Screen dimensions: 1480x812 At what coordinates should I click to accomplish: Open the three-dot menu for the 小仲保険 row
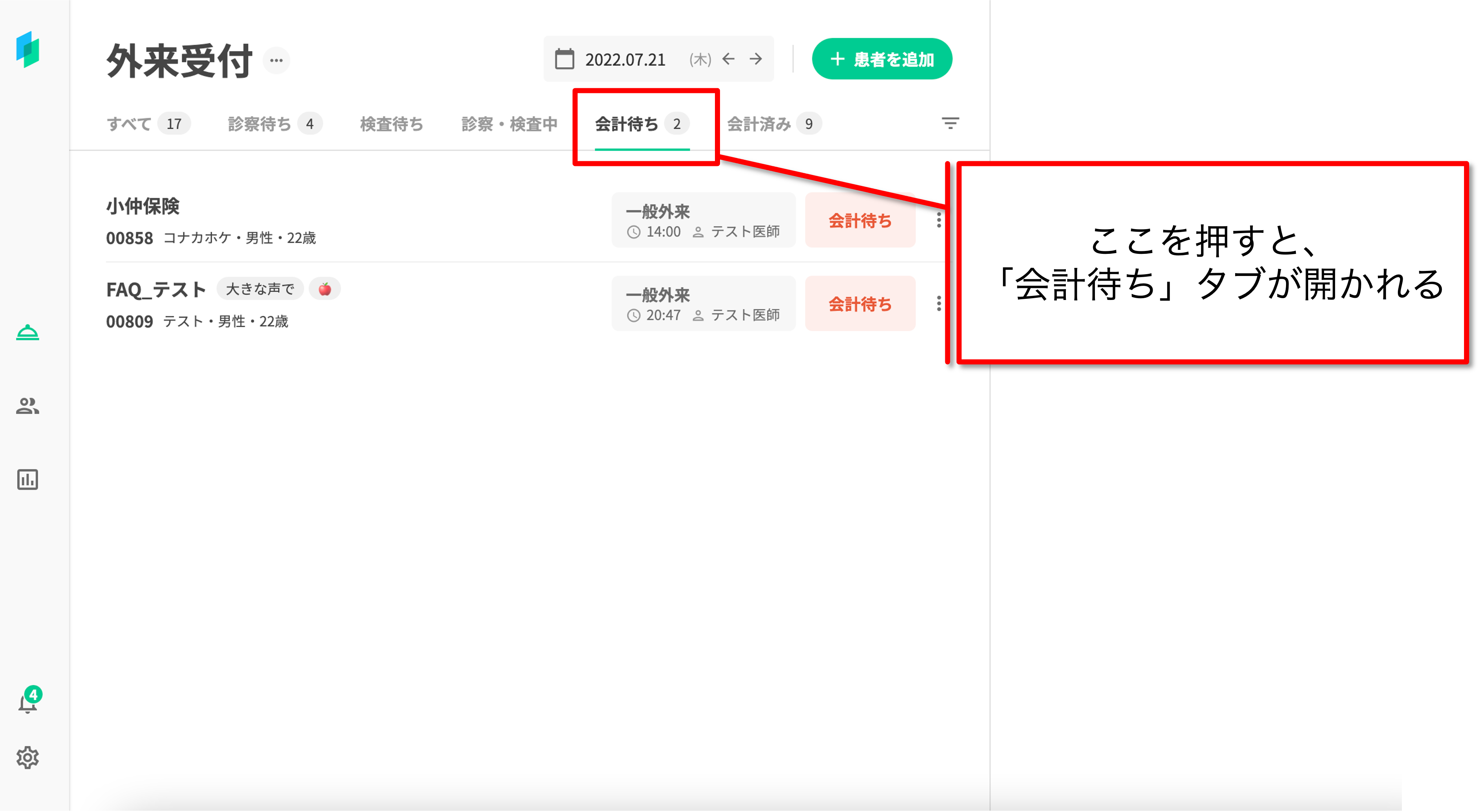(x=939, y=220)
